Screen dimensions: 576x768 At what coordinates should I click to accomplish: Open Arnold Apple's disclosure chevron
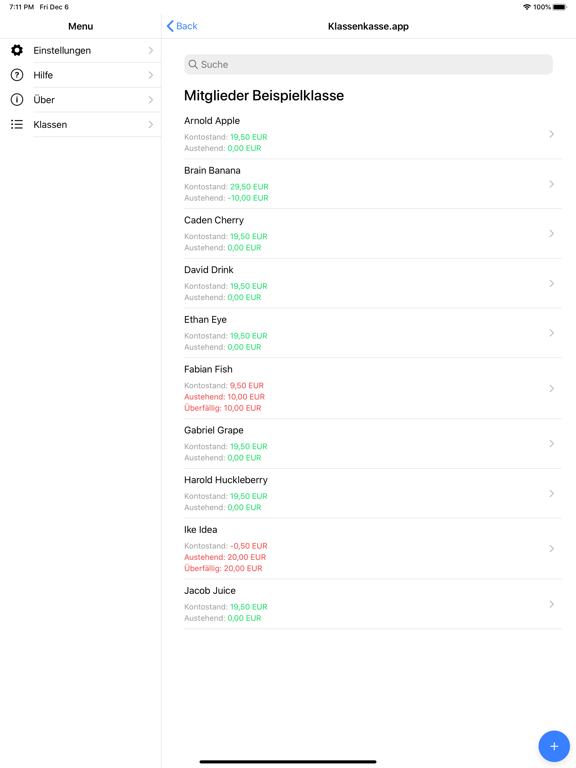point(552,134)
